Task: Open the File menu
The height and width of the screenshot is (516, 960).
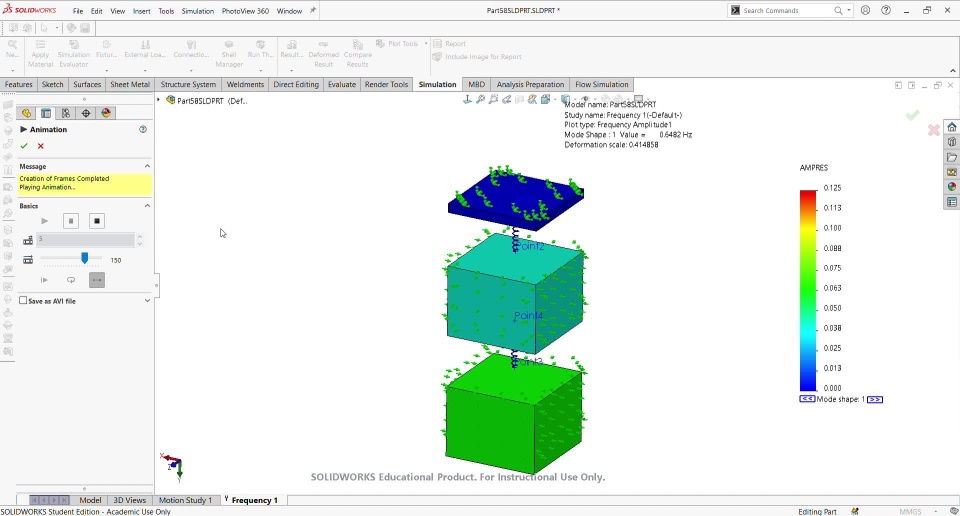Action: pyautogui.click(x=78, y=11)
